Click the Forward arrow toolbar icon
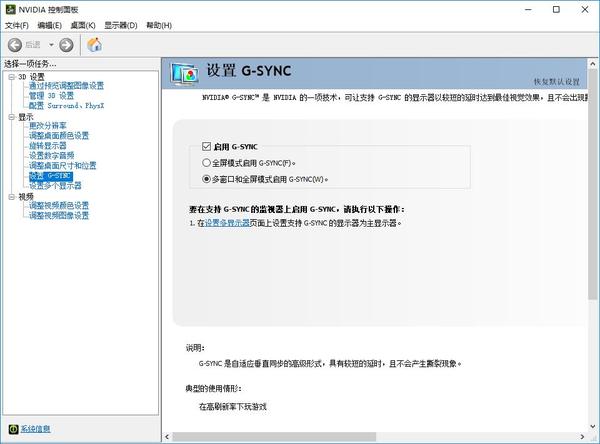The image size is (600, 444). pyautogui.click(x=66, y=45)
